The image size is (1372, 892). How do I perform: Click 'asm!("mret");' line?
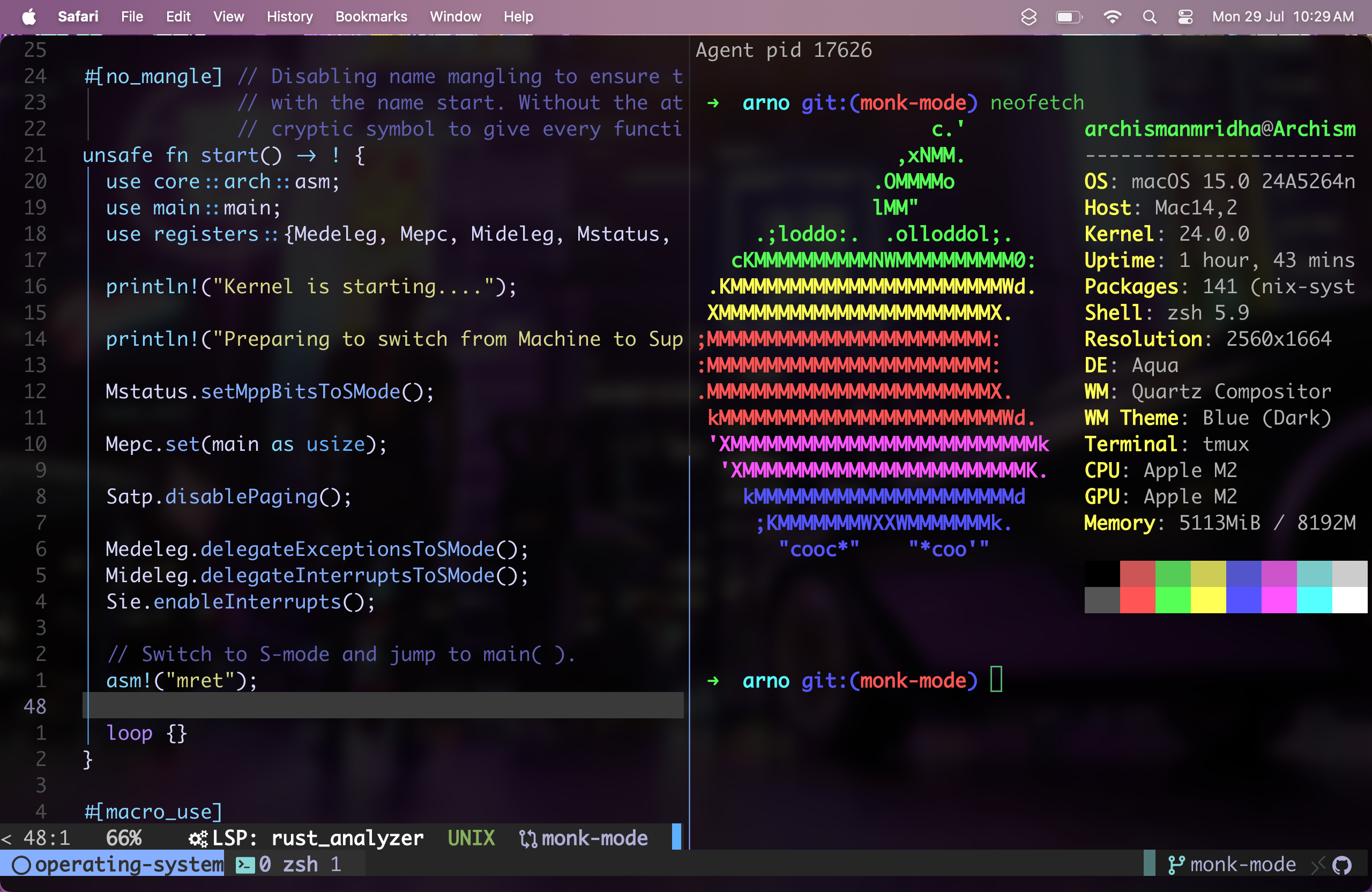(182, 680)
